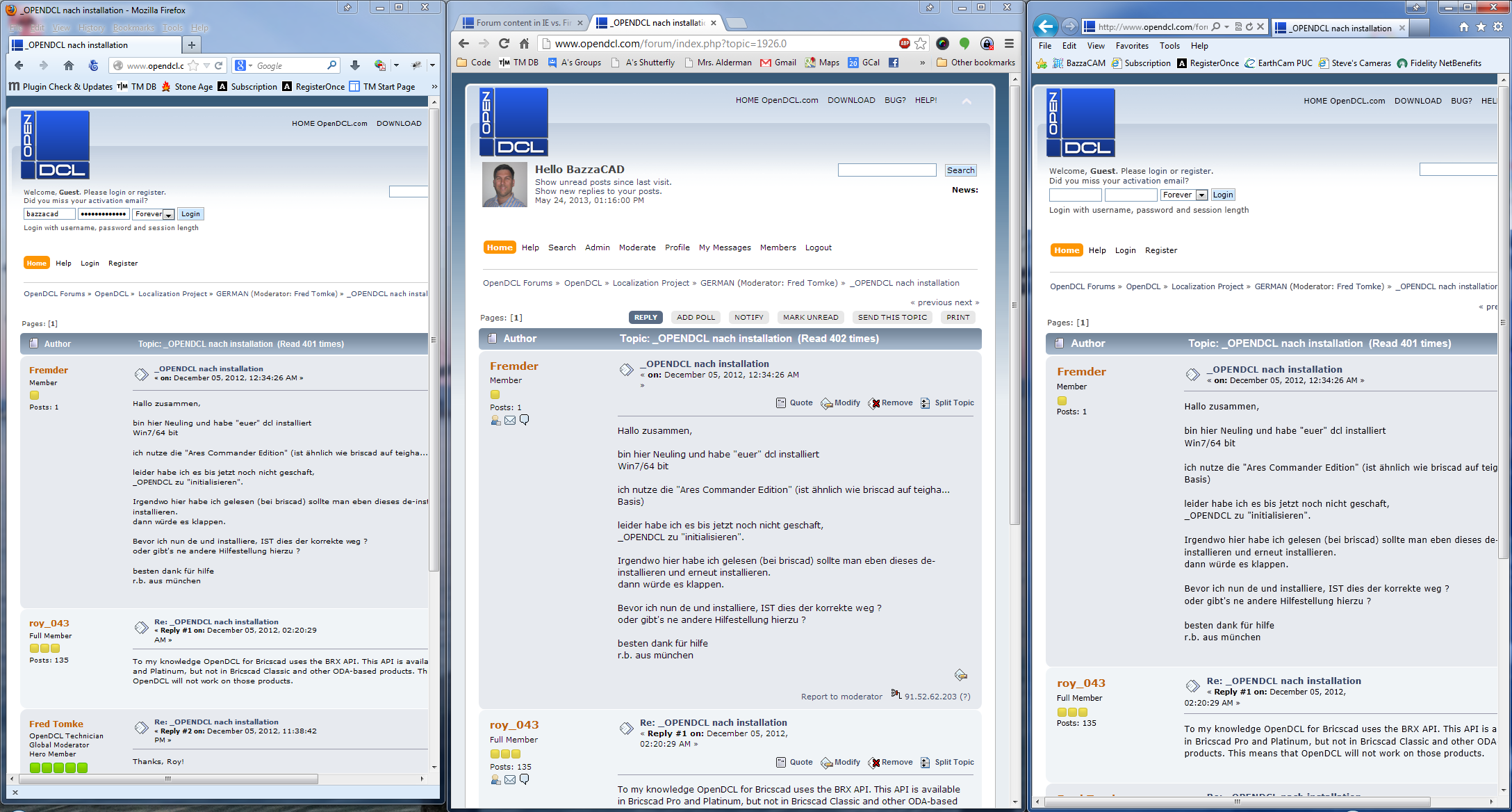Screen dimensions: 1512x812
Task: Click Chrome home button
Action: [524, 44]
